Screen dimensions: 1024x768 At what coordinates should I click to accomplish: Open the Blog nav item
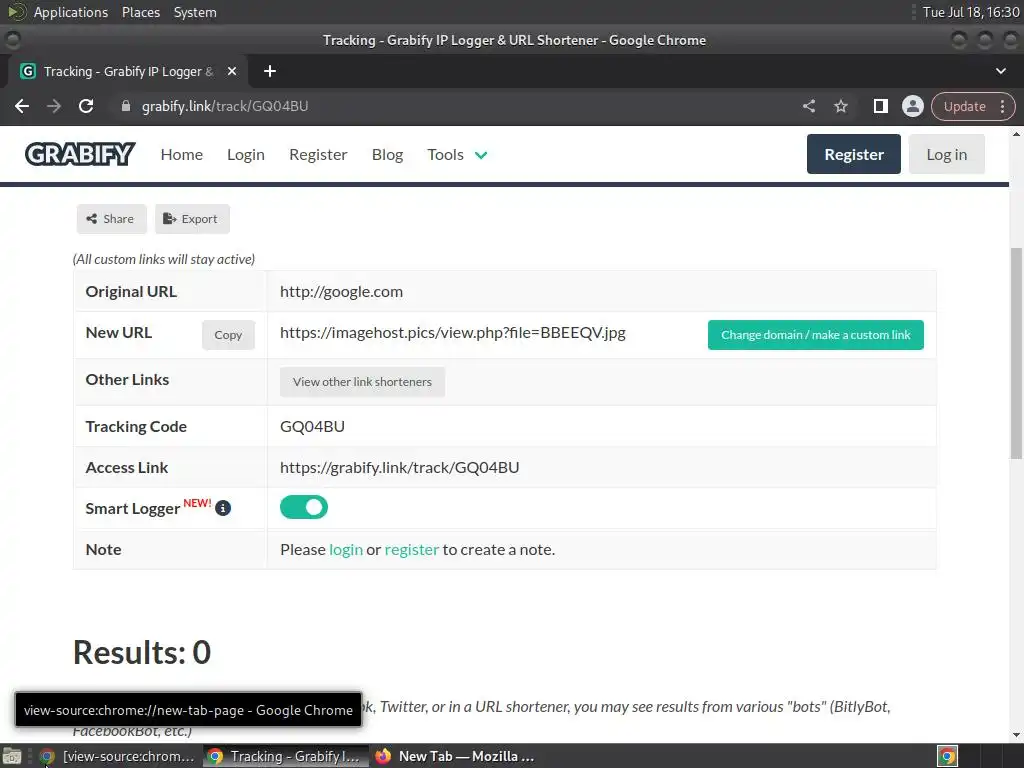pos(387,155)
